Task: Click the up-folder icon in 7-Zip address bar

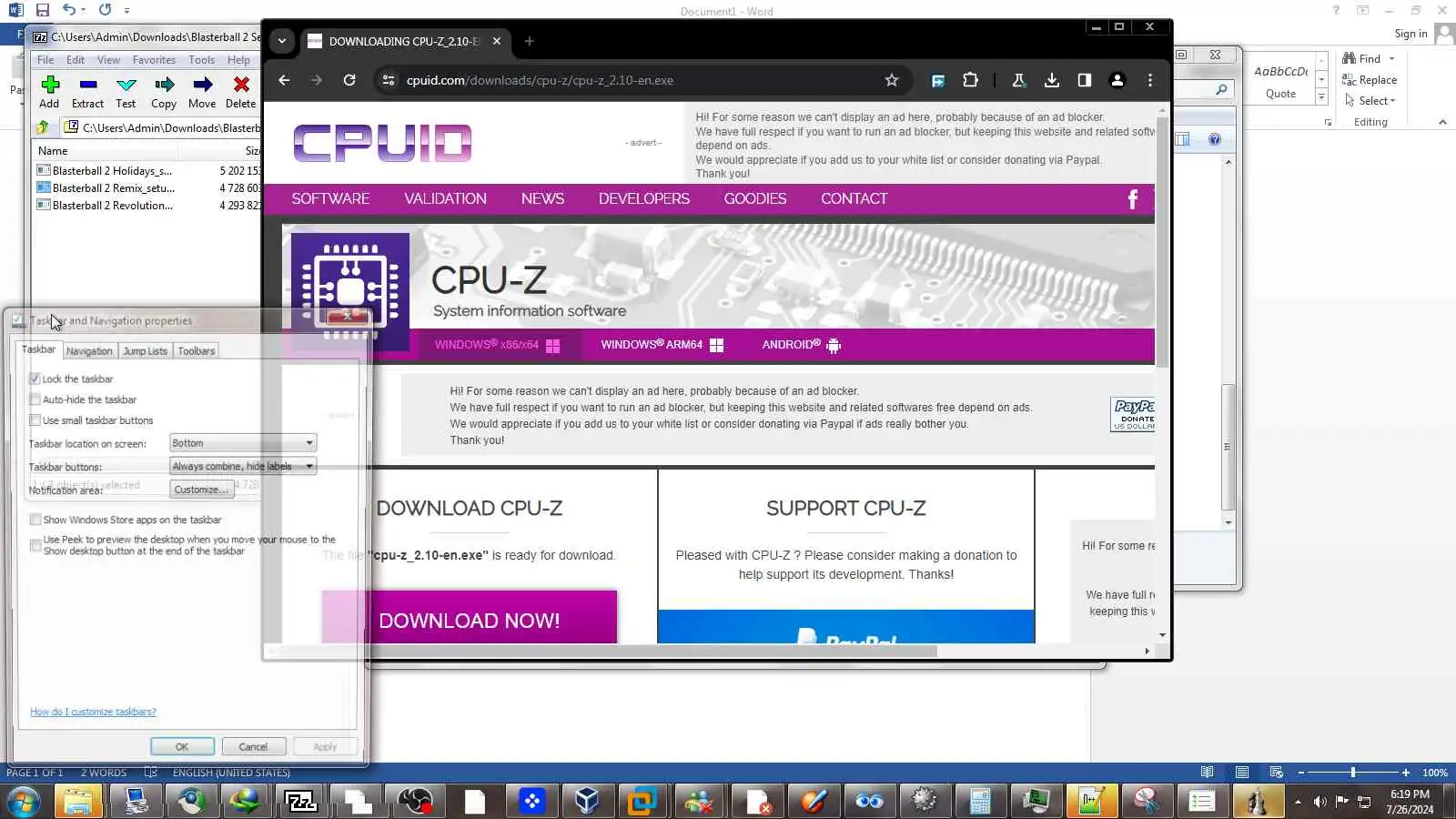Action: coord(43,127)
